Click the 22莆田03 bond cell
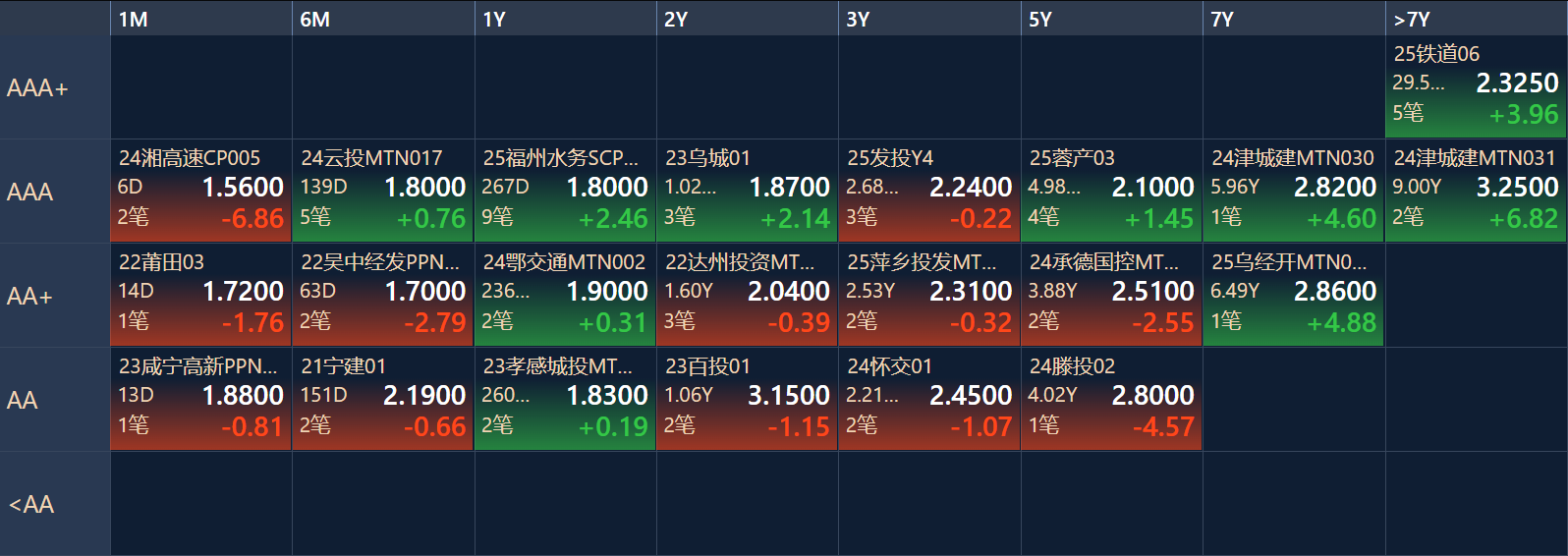1568x556 pixels. point(200,295)
